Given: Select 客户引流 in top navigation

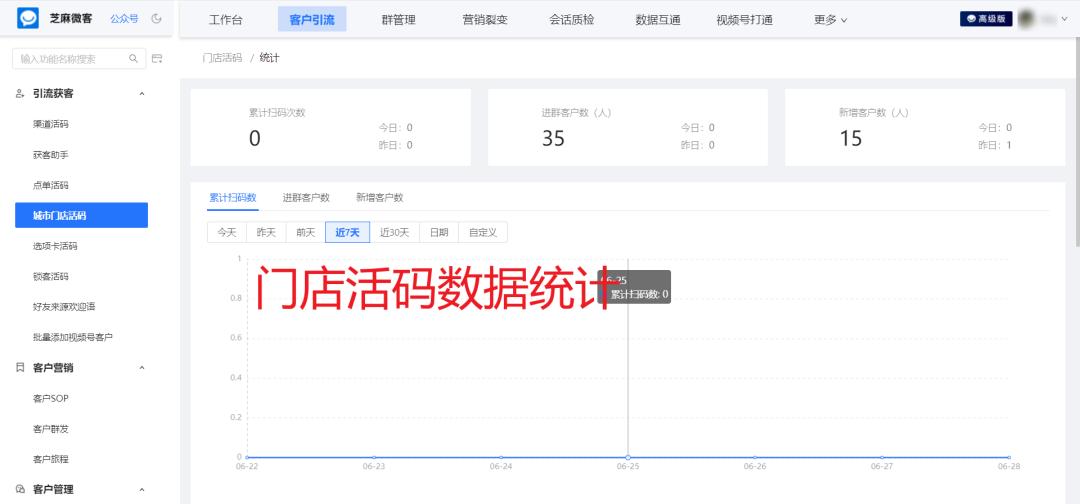Looking at the screenshot, I should [x=312, y=19].
